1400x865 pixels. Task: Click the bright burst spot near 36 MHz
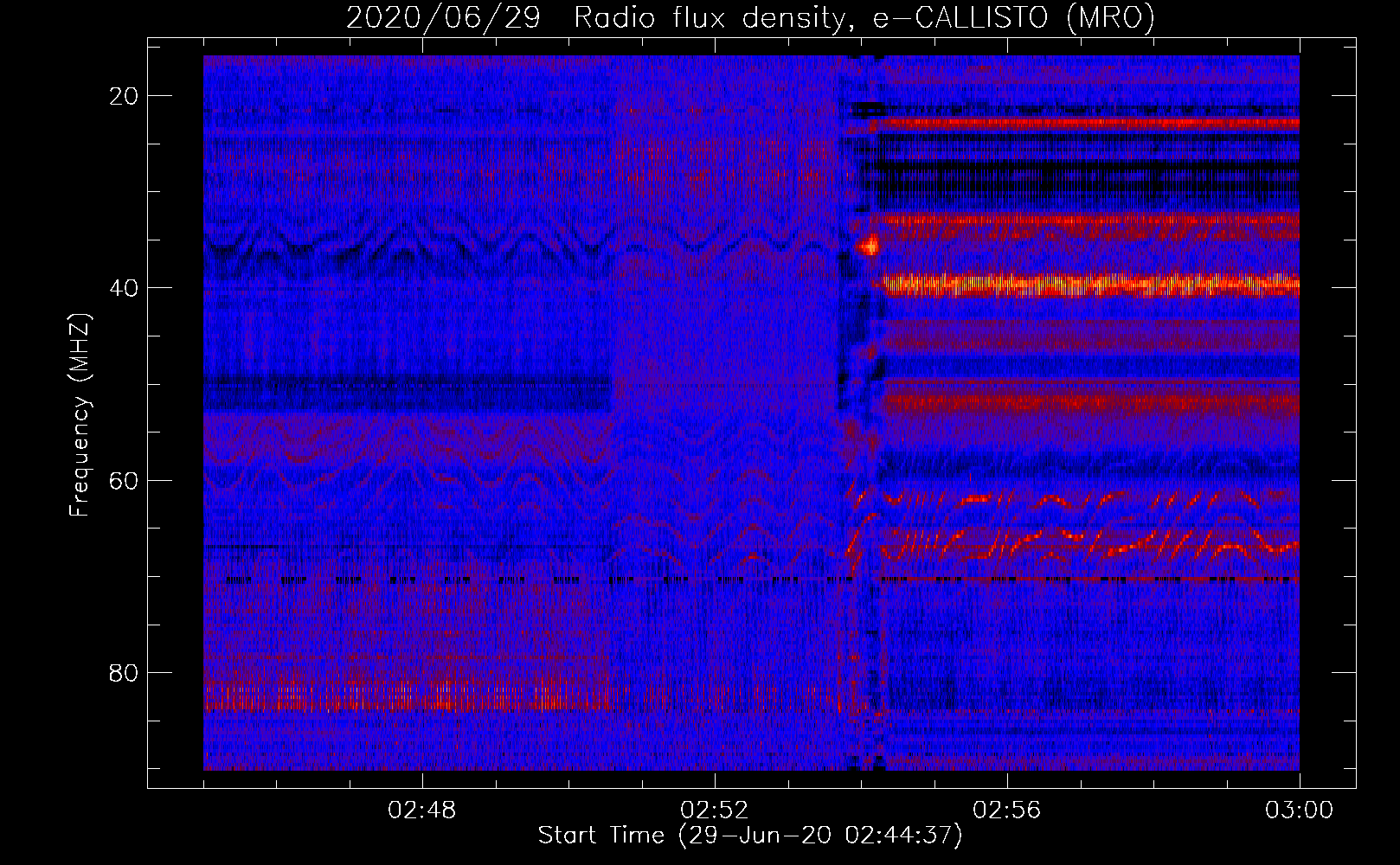[x=868, y=247]
